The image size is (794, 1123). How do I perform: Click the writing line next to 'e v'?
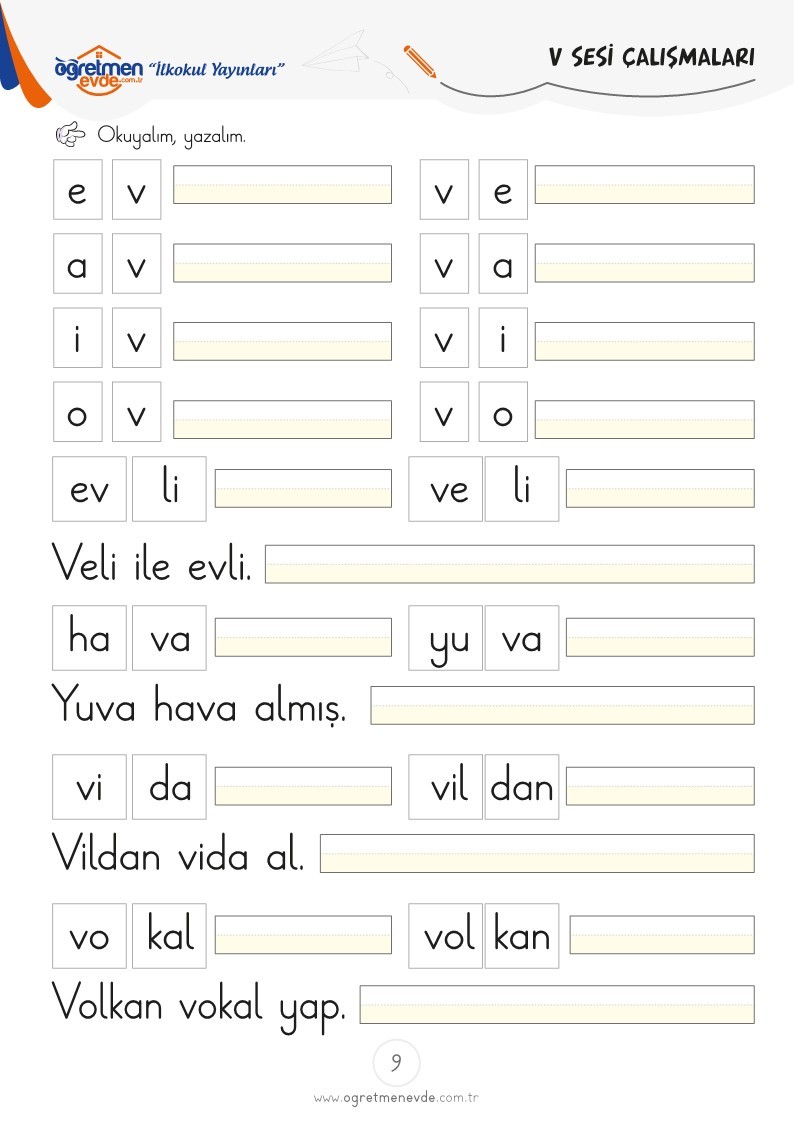(282, 185)
